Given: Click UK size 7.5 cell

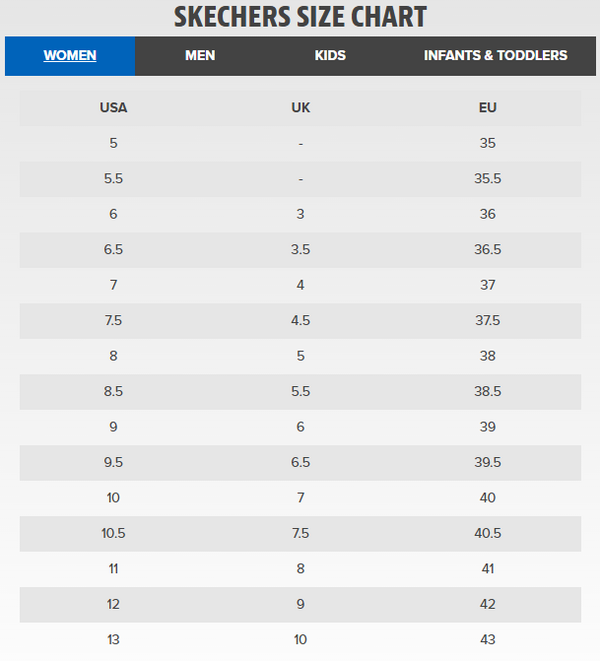Looking at the screenshot, I should [x=300, y=533].
